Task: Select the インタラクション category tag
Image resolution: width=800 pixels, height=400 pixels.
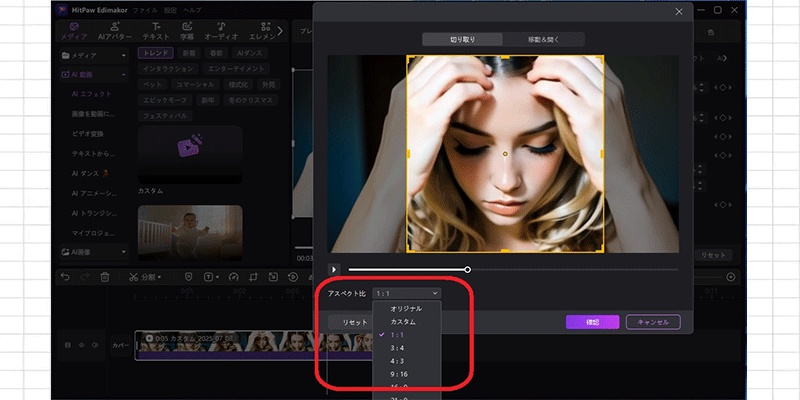Action: (168, 68)
